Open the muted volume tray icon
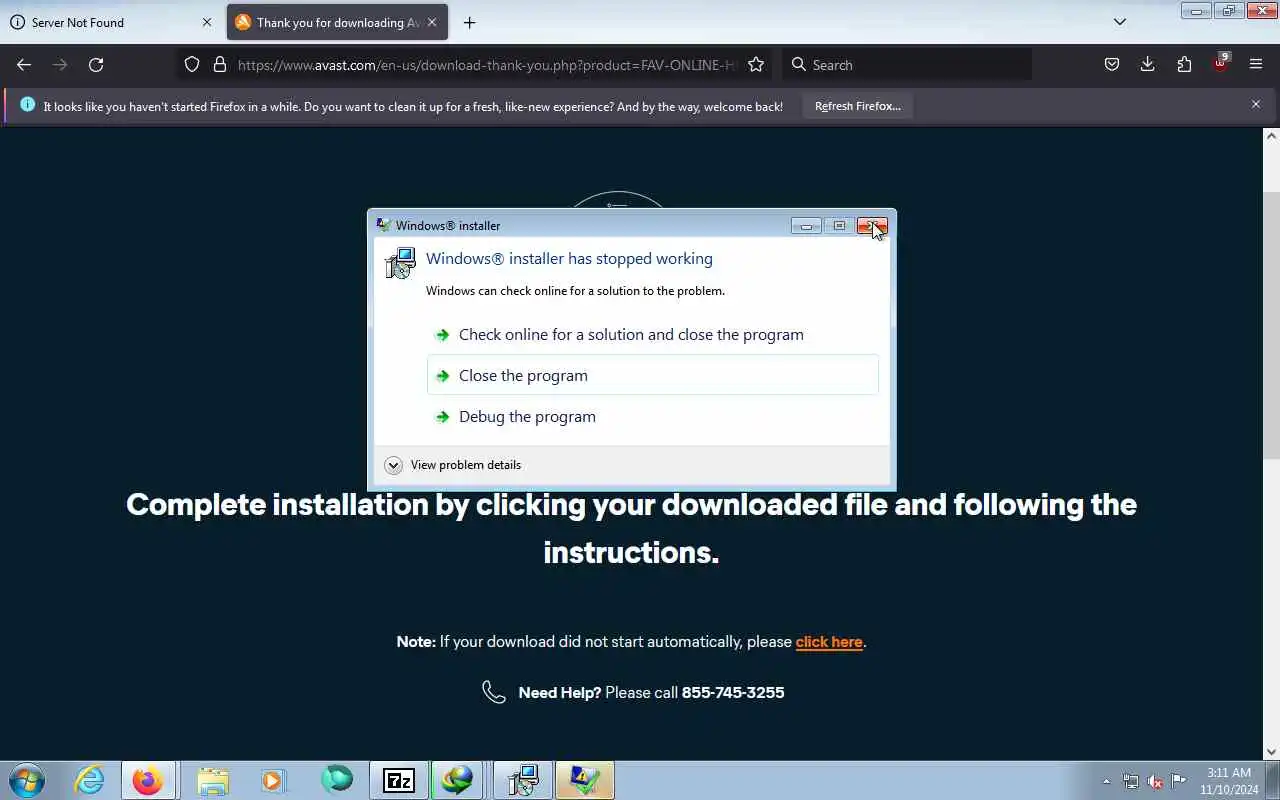Image resolution: width=1280 pixels, height=800 pixels. (x=1155, y=781)
